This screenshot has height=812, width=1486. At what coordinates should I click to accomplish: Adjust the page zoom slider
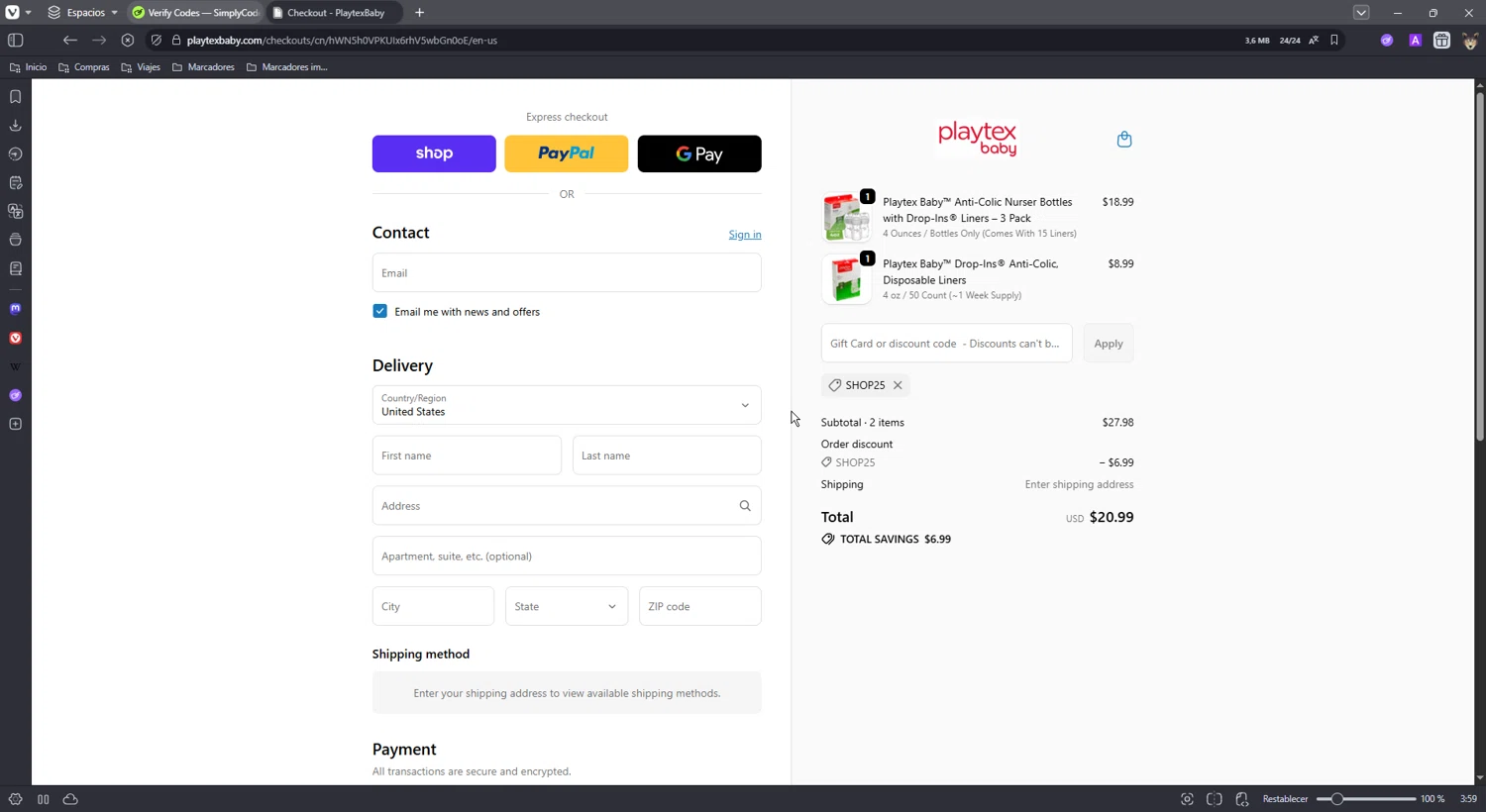[x=1366, y=799]
